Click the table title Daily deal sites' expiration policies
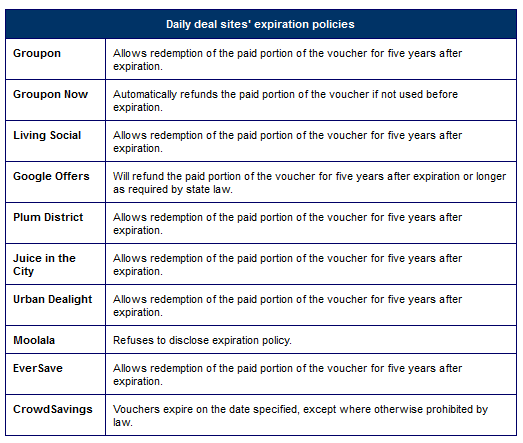The image size is (523, 443). pyautogui.click(x=260, y=24)
